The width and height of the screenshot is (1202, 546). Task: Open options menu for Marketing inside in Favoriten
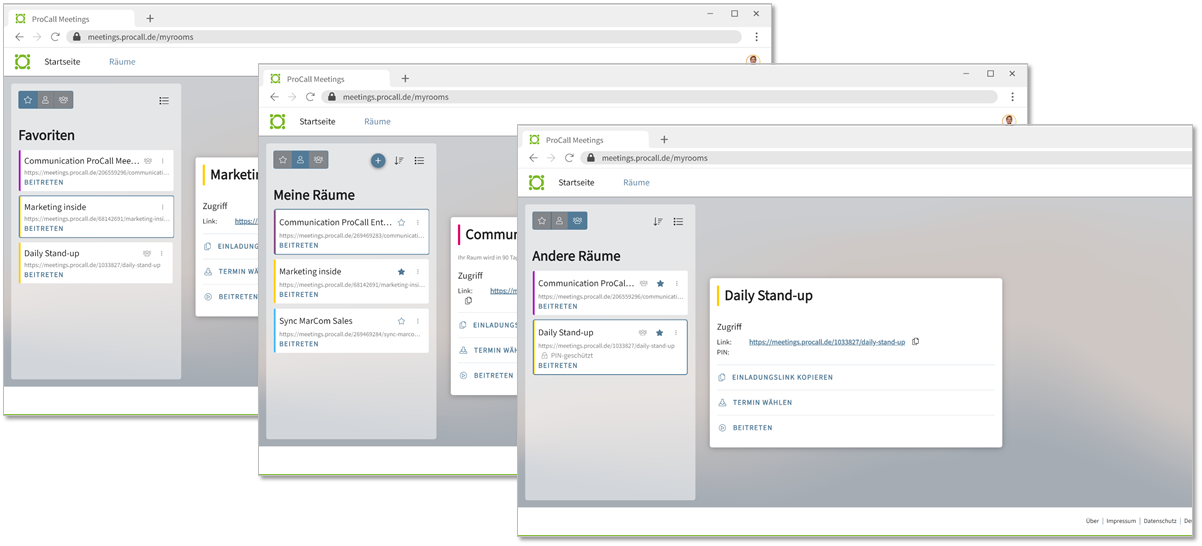162,207
